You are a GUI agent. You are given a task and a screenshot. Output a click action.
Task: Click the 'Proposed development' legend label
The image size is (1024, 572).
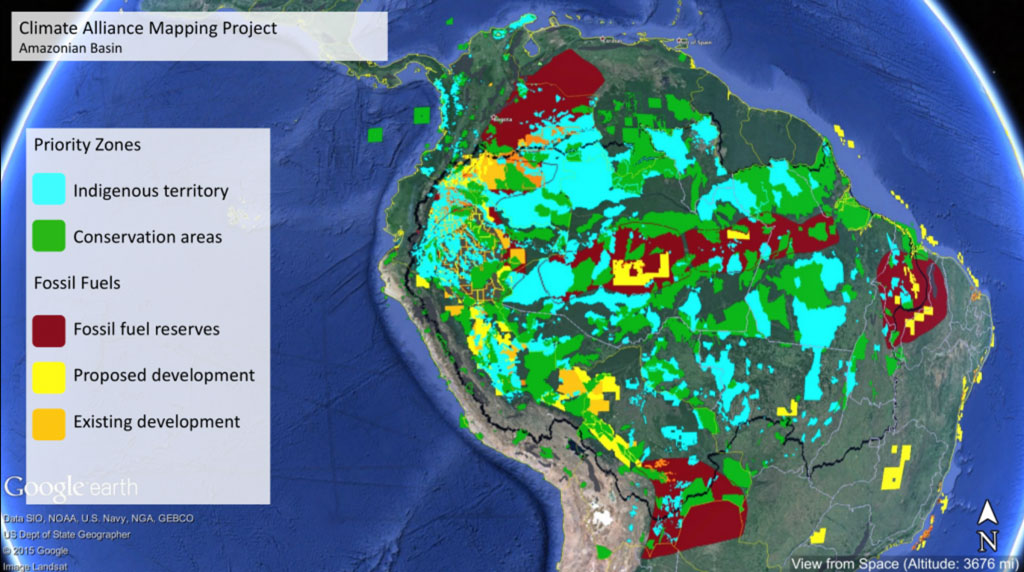(x=164, y=375)
